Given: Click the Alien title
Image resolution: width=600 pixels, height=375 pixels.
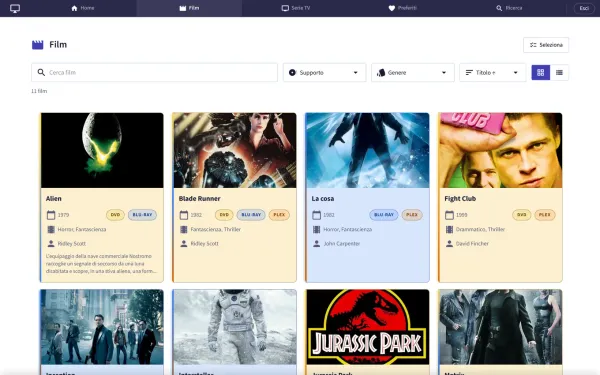Looking at the screenshot, I should (x=54, y=199).
